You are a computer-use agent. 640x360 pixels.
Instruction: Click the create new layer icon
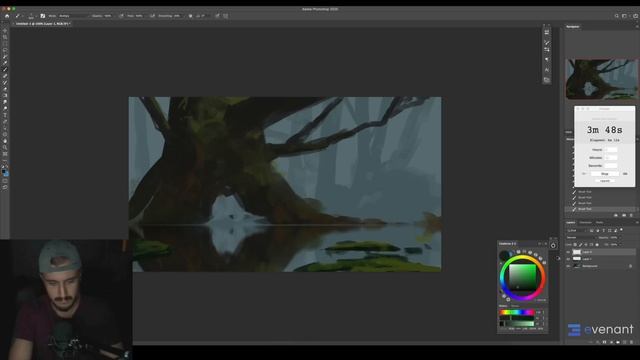pyautogui.click(x=624, y=342)
